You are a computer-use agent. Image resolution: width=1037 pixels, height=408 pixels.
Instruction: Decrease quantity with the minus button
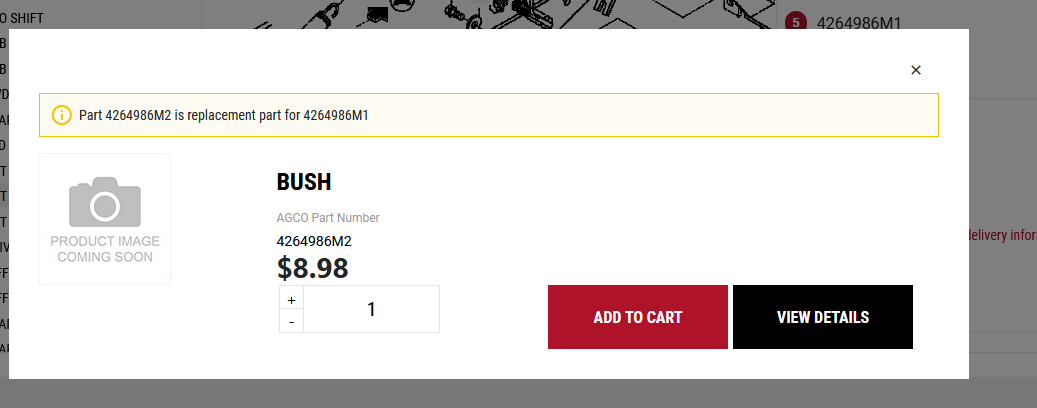point(291,322)
